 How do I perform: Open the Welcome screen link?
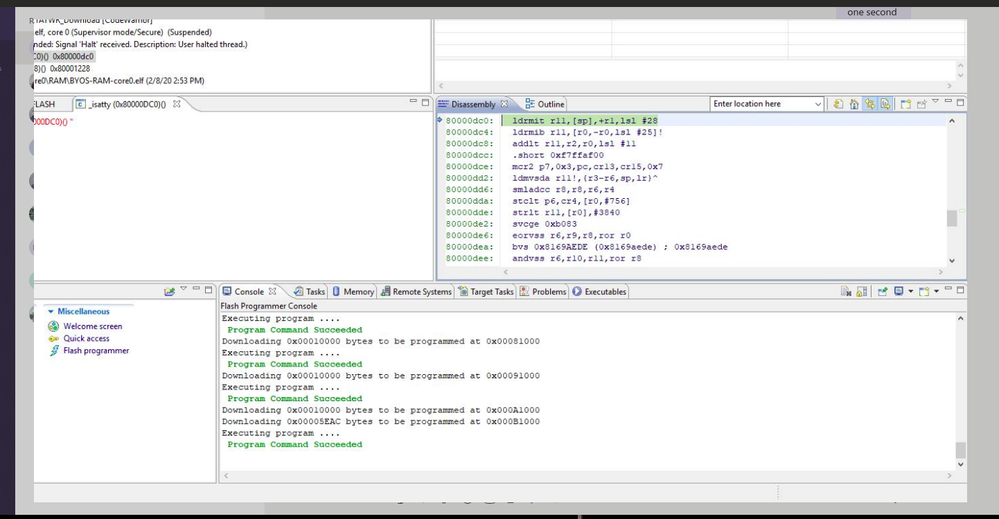coord(92,326)
